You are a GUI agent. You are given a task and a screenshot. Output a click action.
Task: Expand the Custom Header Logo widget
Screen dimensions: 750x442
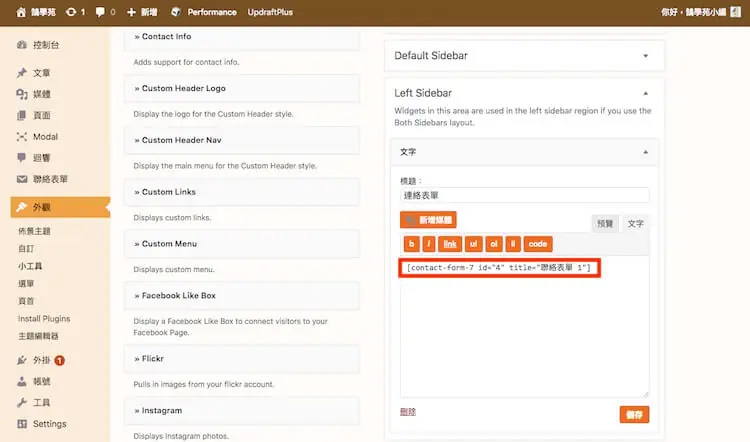pos(242,88)
